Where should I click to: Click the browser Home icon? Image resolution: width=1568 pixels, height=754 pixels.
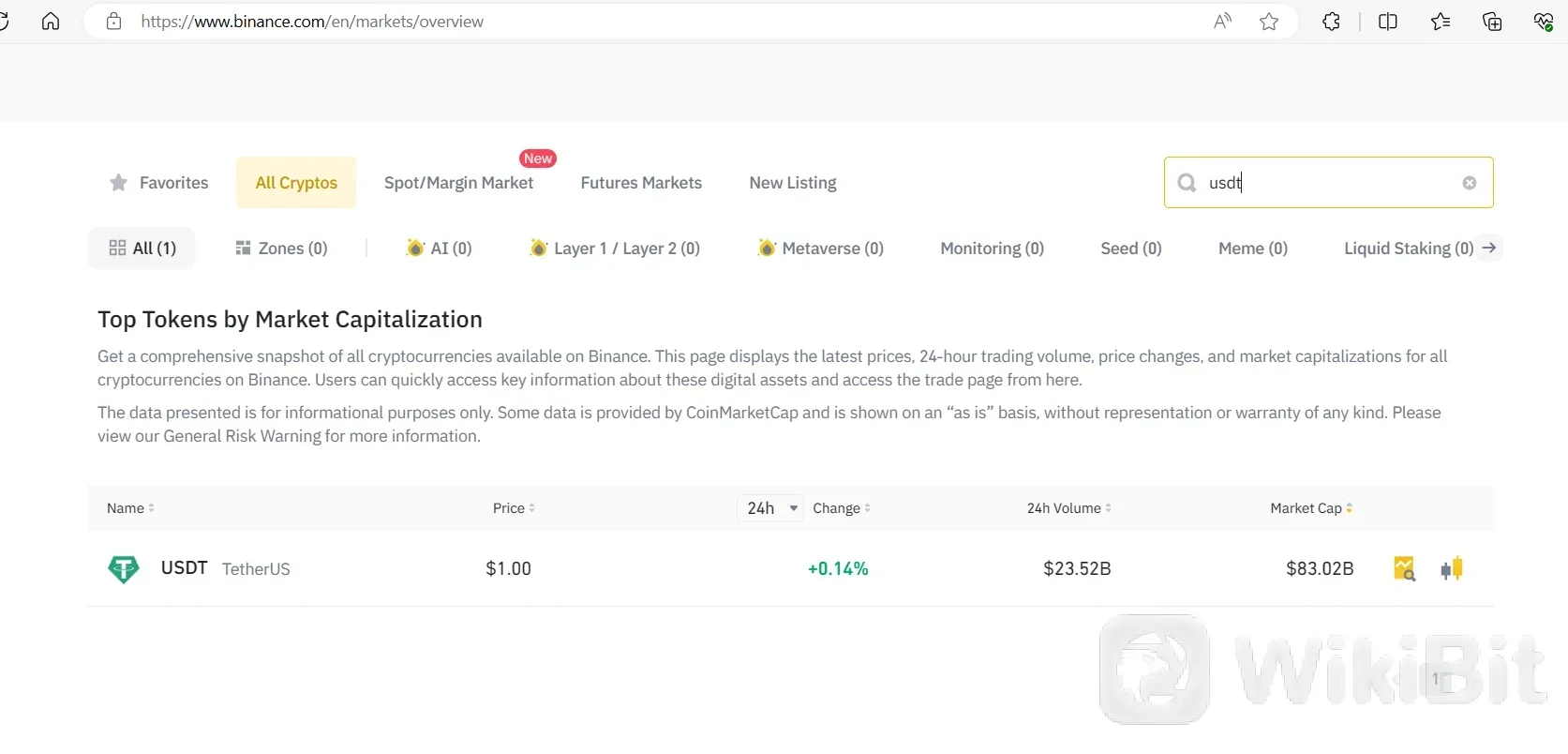(51, 22)
